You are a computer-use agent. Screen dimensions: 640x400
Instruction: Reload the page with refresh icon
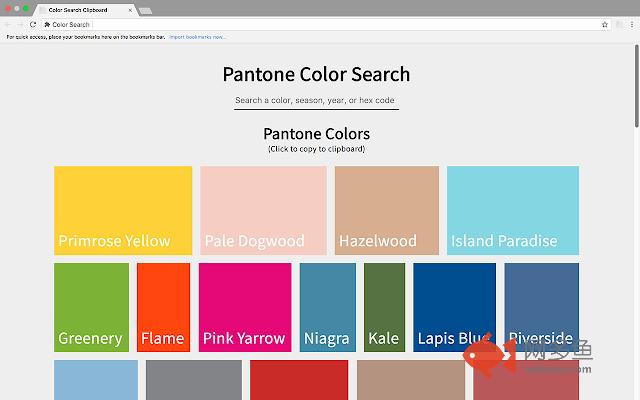[33, 24]
